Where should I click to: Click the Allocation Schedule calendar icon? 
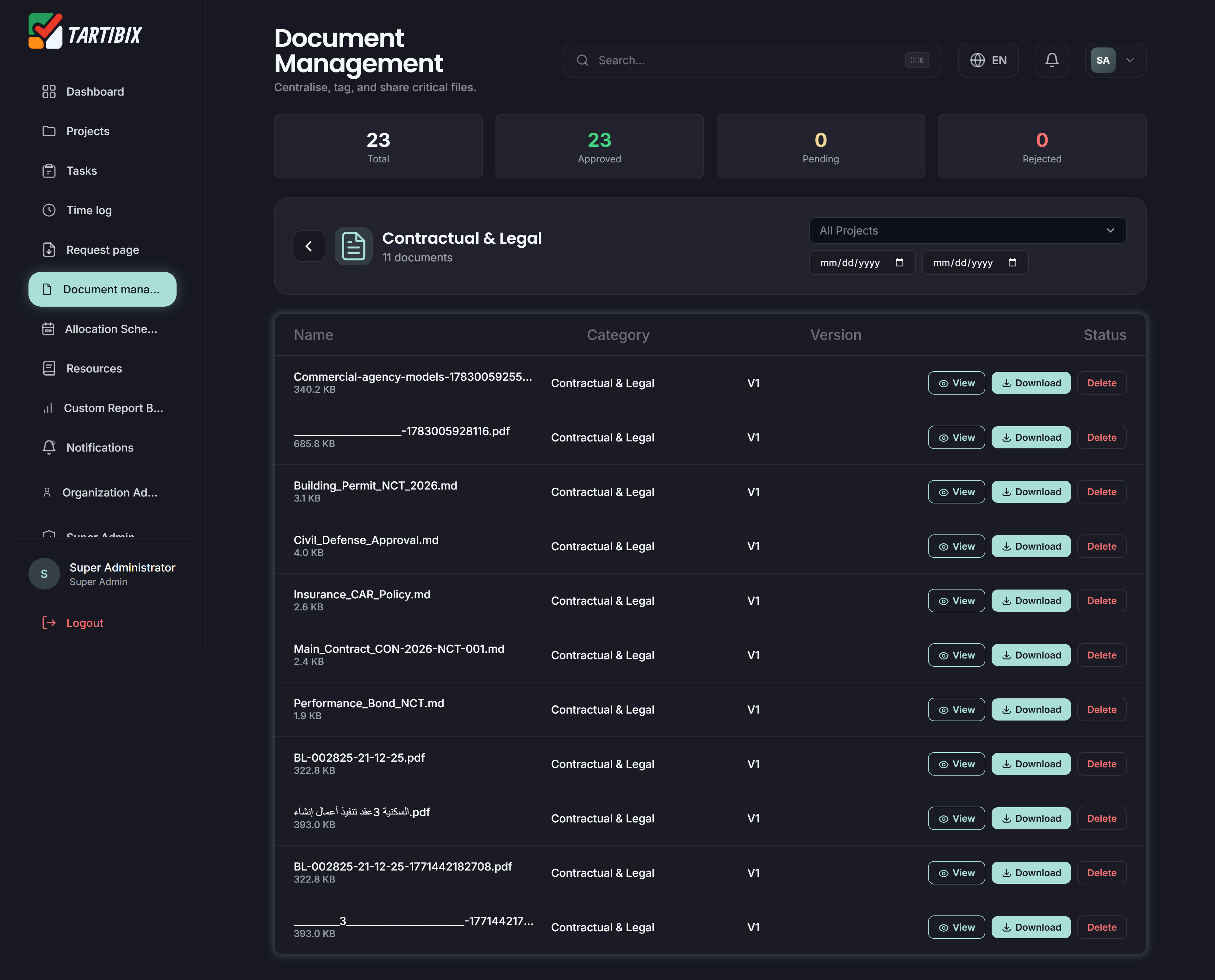48,328
